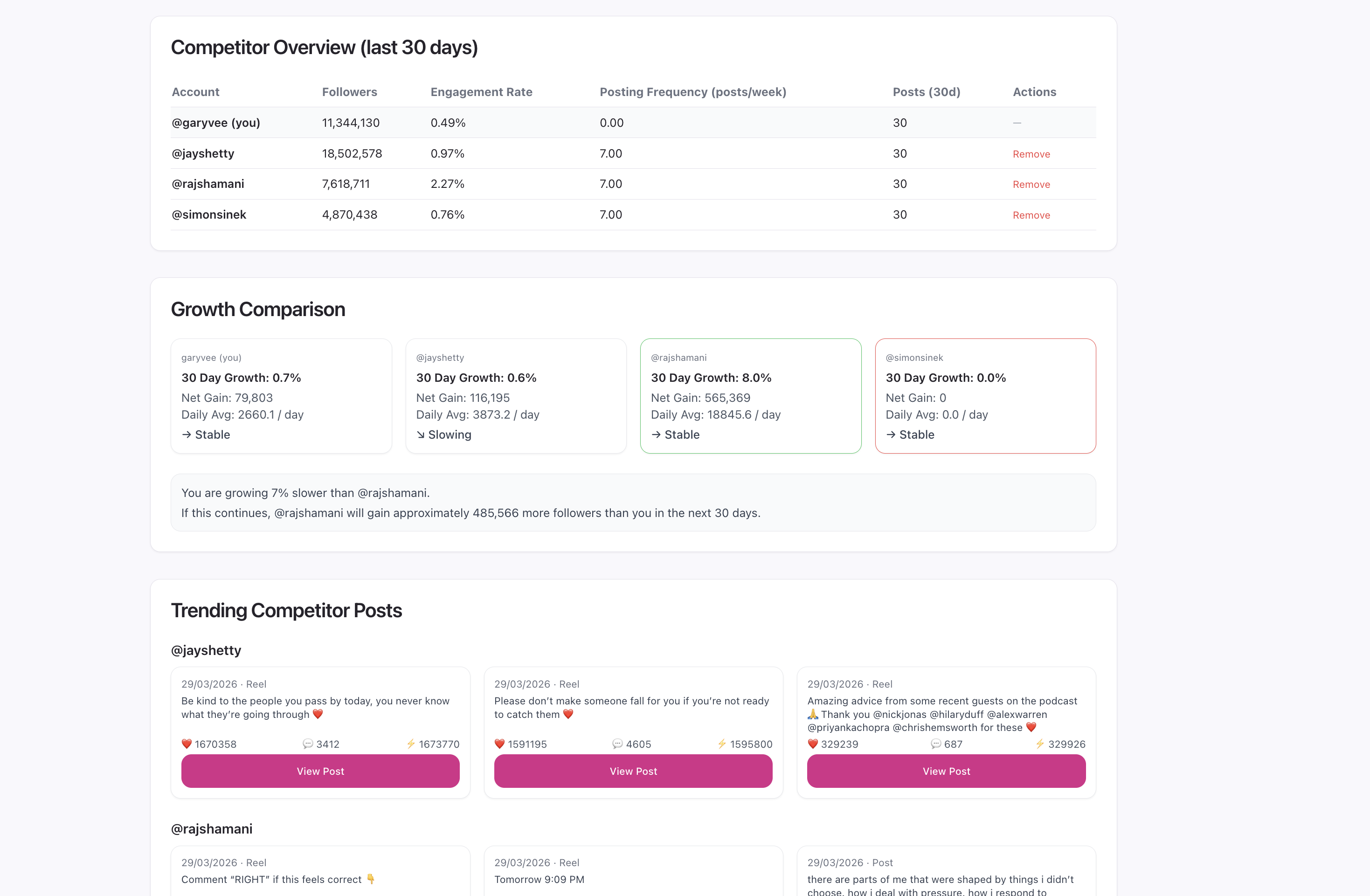
Task: Open first jayshetty post via View Post
Action: [320, 771]
